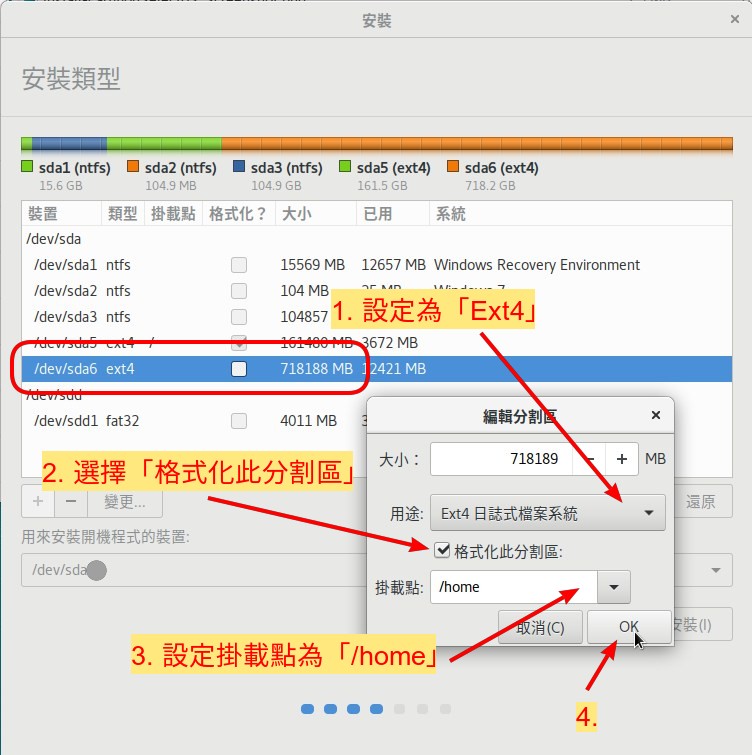The image size is (752, 755).
Task: Click the plus button to increase partition size
Action: click(x=622, y=459)
